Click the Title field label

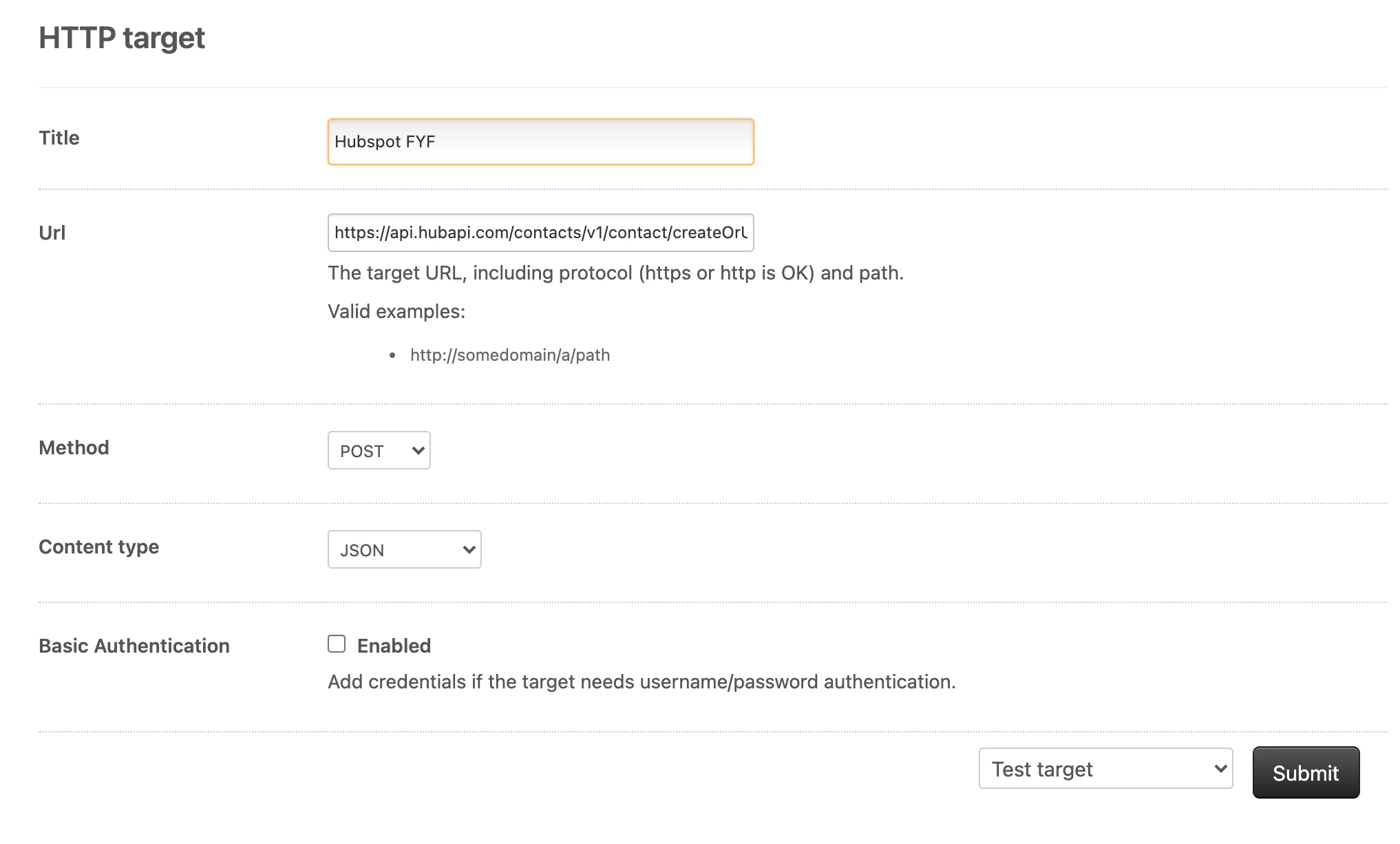(59, 138)
